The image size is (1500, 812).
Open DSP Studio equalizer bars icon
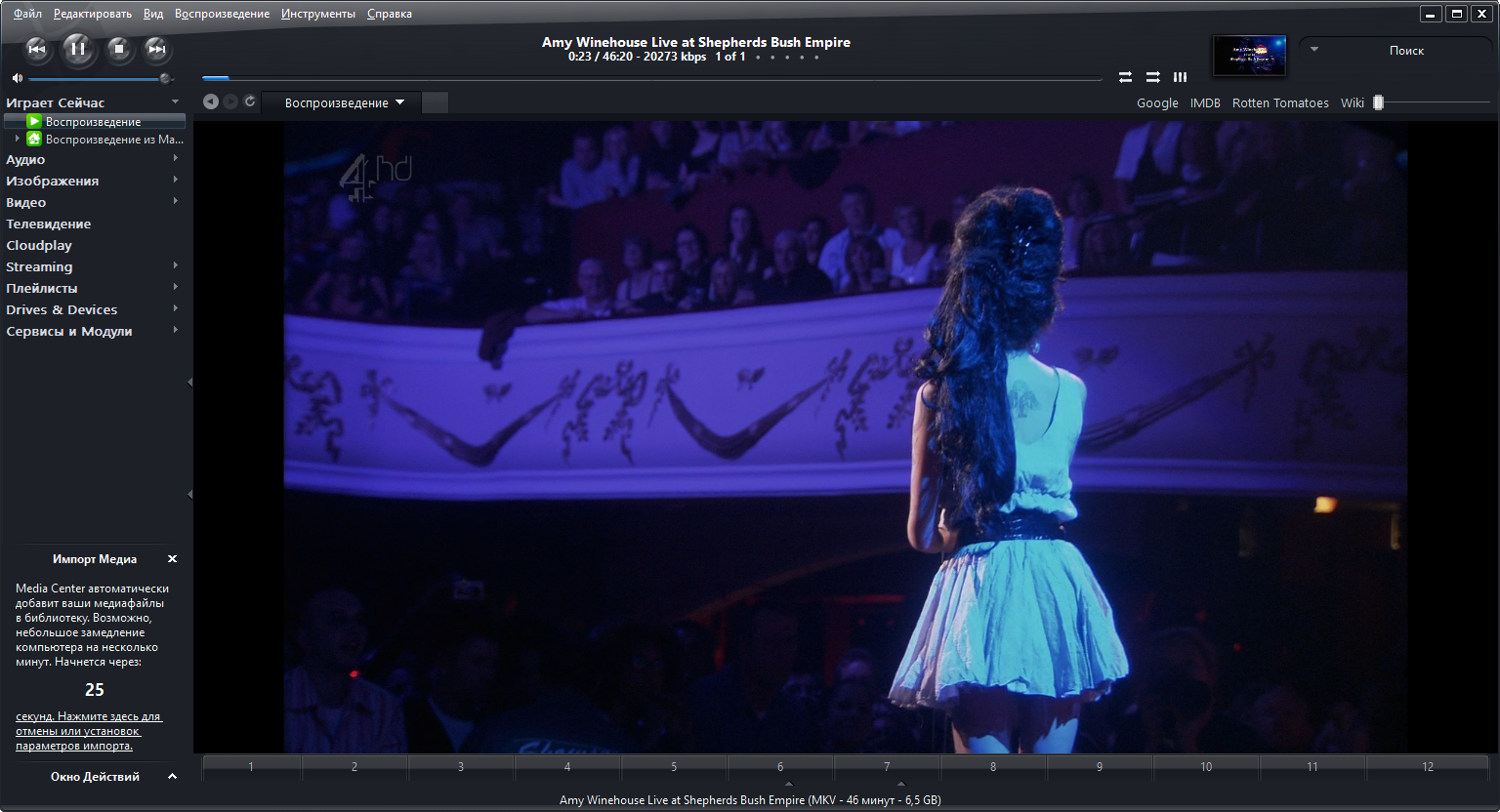[x=1180, y=77]
